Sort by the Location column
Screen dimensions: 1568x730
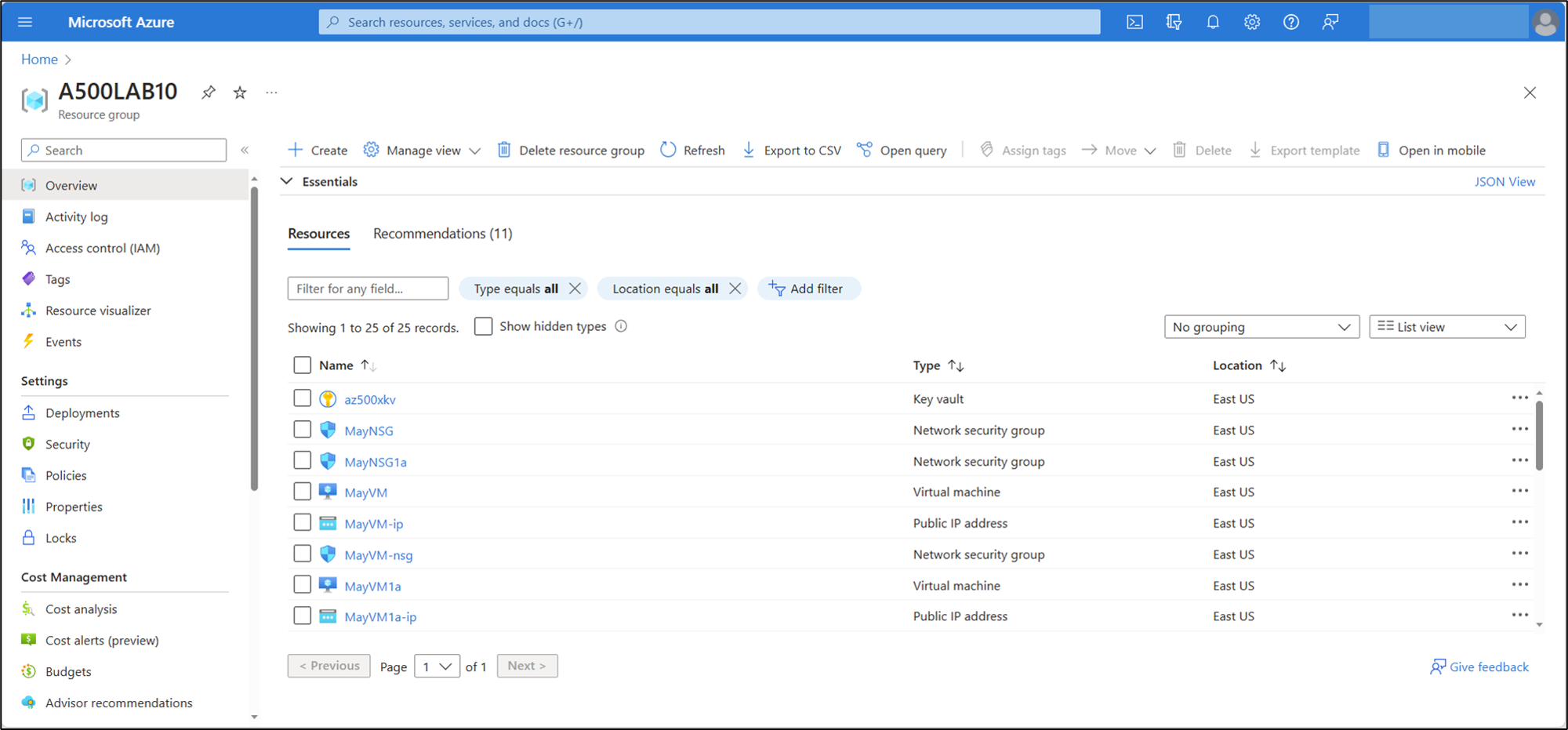coord(1250,365)
